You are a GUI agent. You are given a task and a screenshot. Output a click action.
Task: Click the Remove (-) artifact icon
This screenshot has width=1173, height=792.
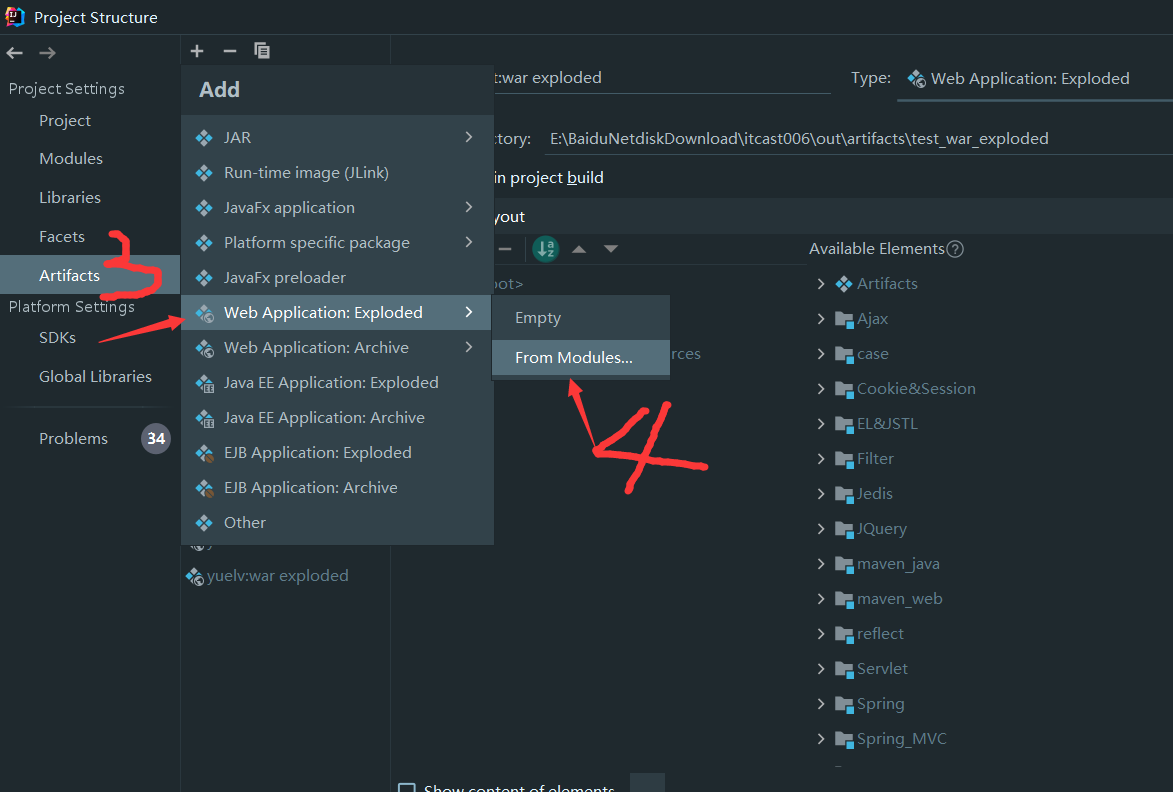[229, 51]
